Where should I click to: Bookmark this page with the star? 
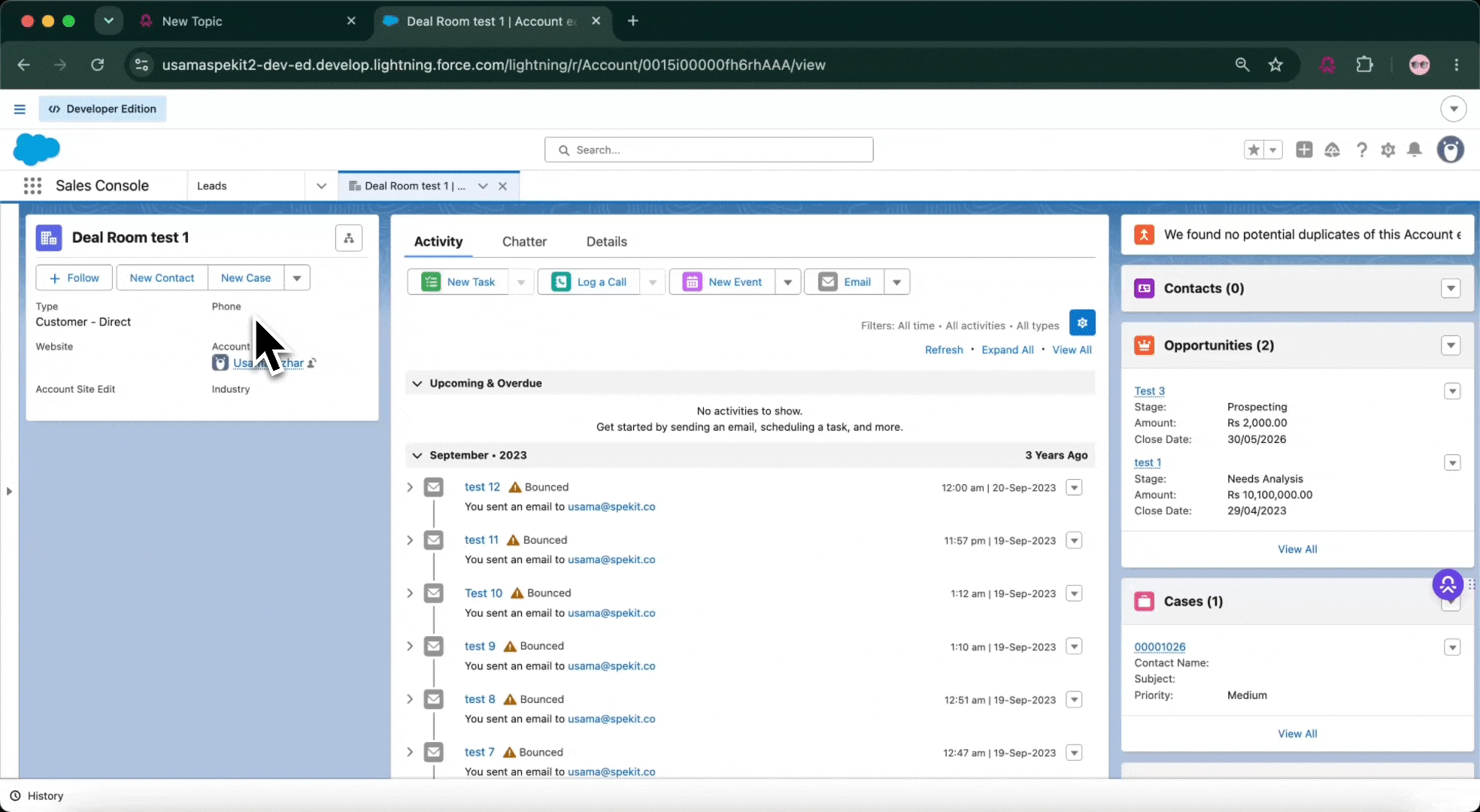(1275, 65)
